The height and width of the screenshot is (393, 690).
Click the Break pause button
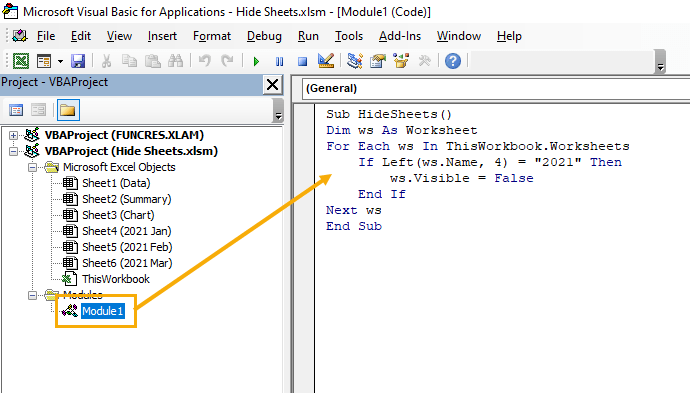pyautogui.click(x=279, y=61)
